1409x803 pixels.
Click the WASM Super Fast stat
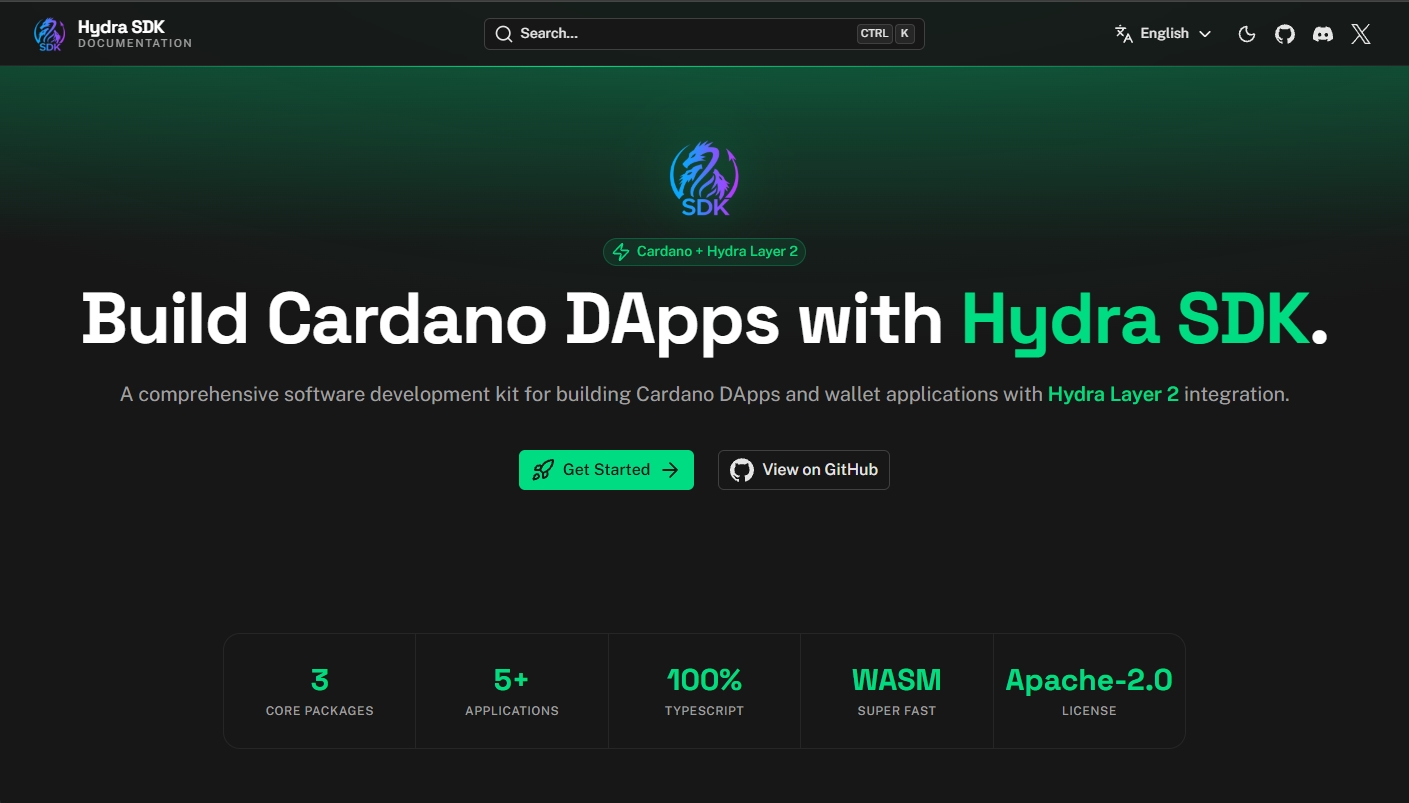pyautogui.click(x=897, y=691)
